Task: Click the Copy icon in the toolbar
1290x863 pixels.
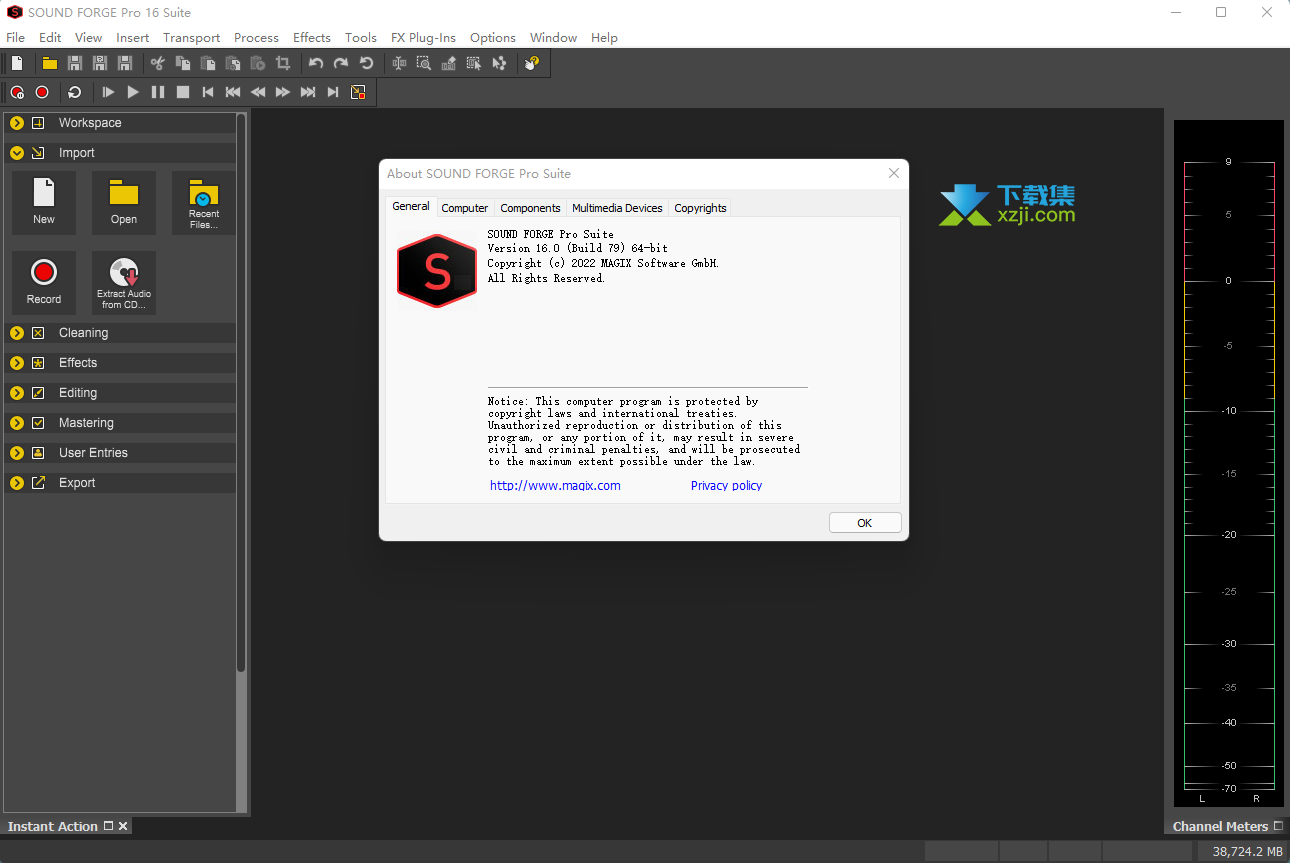Action: 183,63
